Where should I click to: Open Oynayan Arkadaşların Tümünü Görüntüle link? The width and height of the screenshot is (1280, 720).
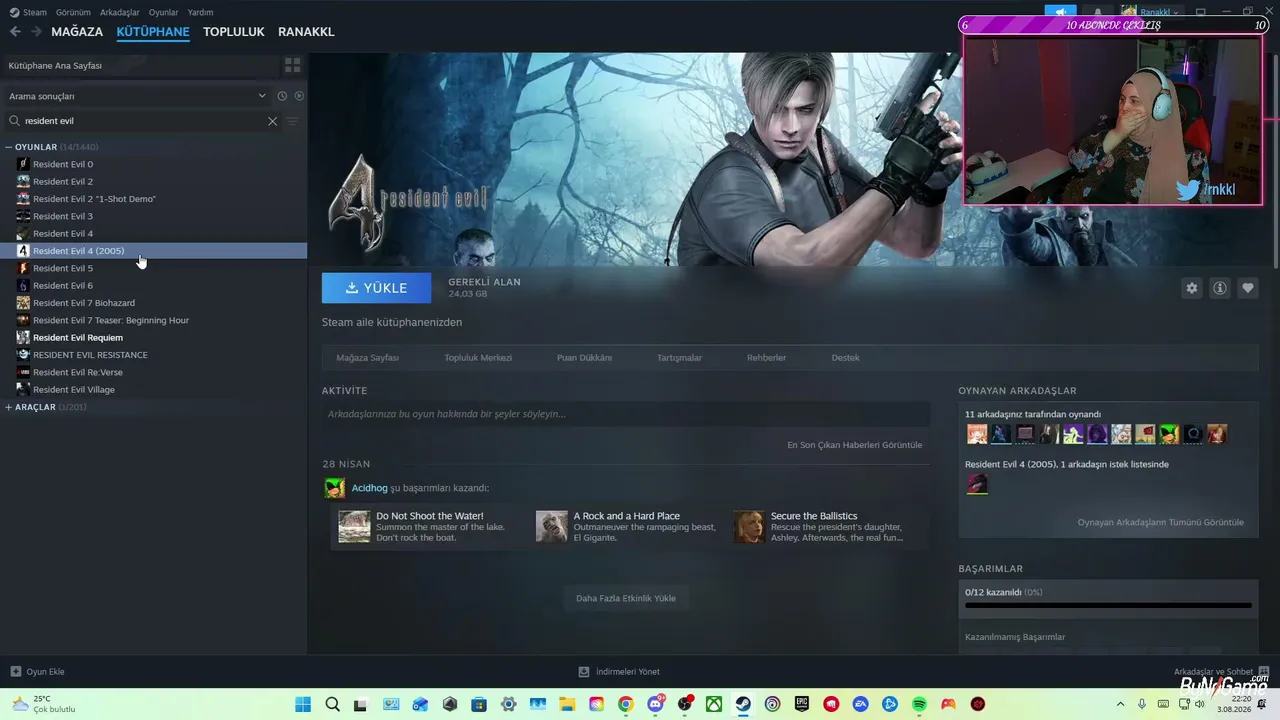(x=1160, y=522)
